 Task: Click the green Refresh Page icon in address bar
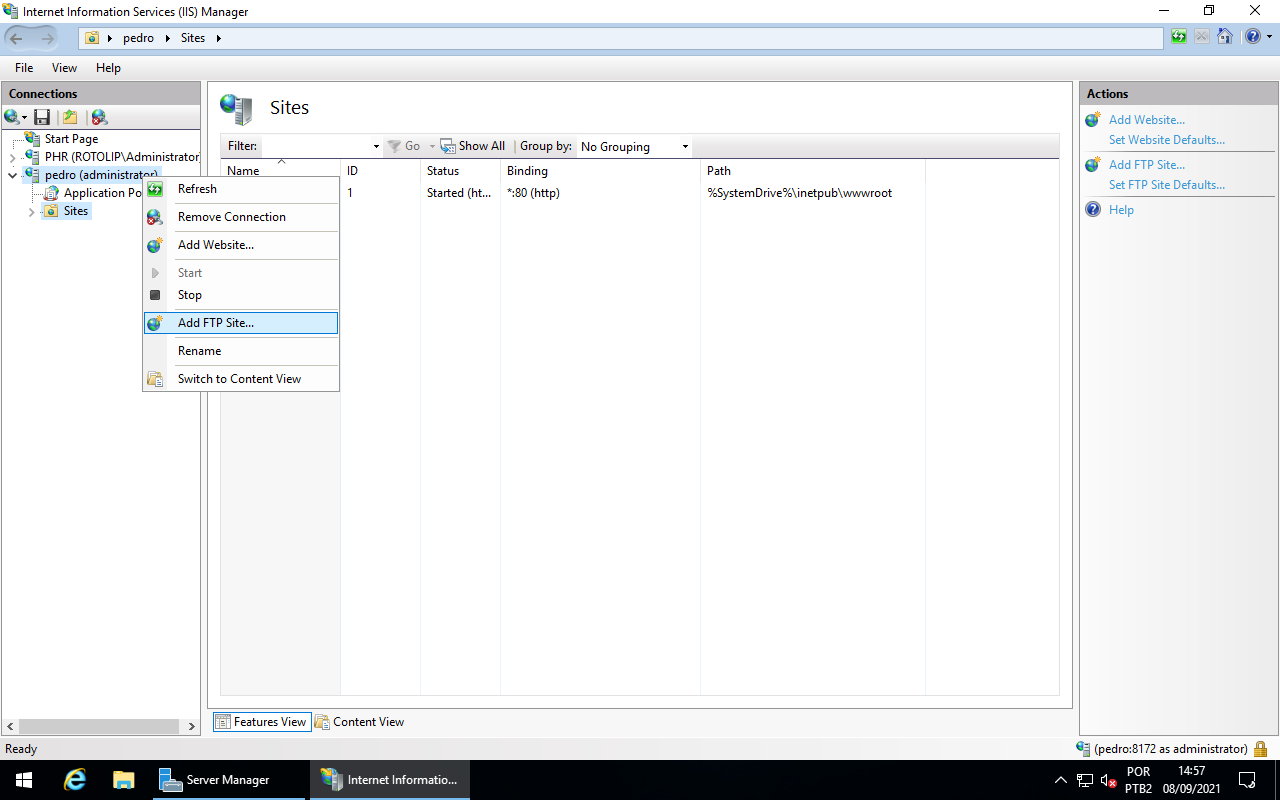click(x=1179, y=38)
